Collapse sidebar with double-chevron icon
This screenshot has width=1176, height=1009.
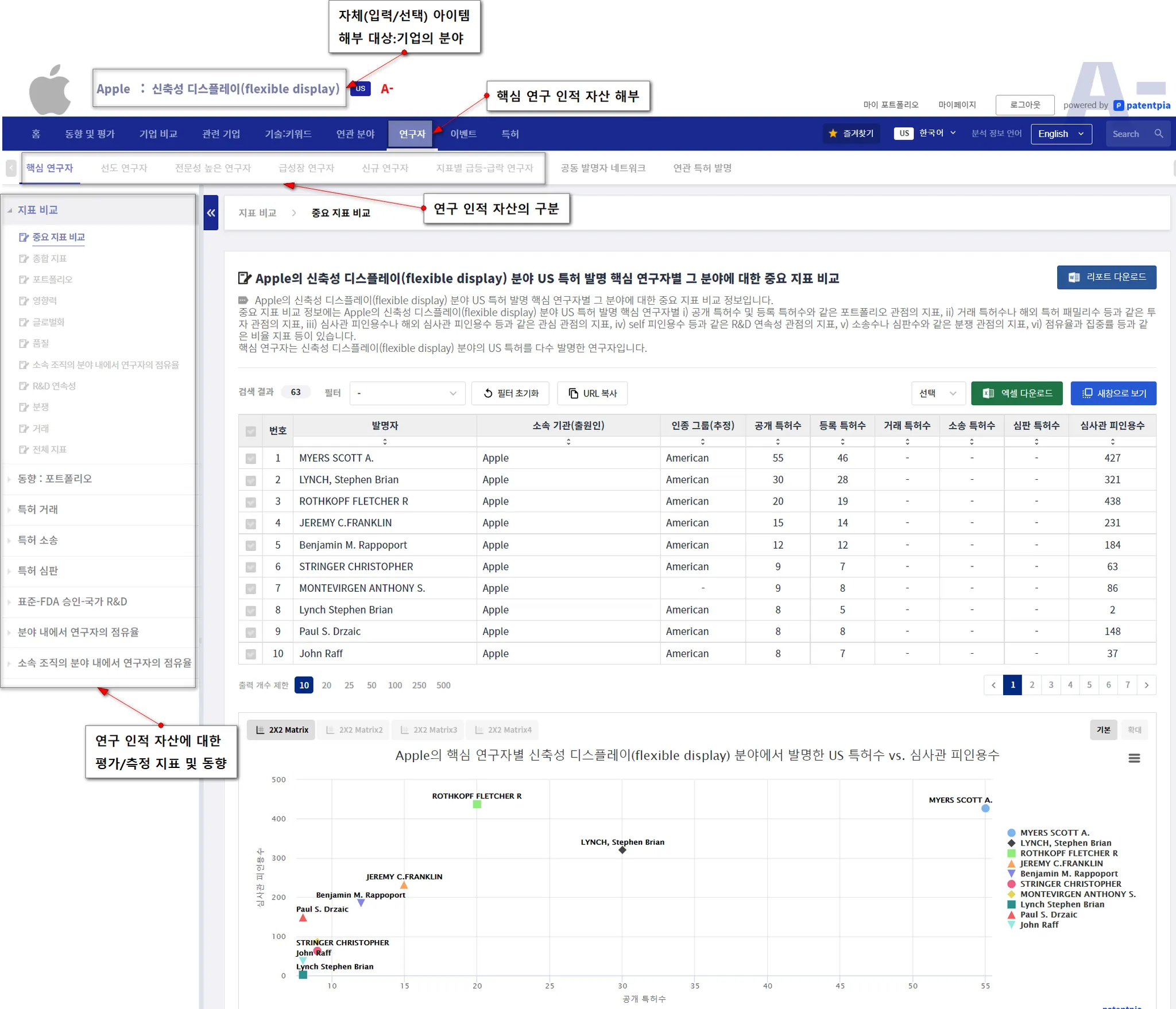(211, 213)
